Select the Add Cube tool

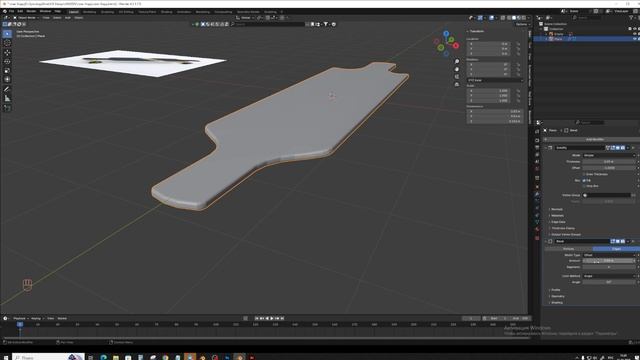pos(7,108)
